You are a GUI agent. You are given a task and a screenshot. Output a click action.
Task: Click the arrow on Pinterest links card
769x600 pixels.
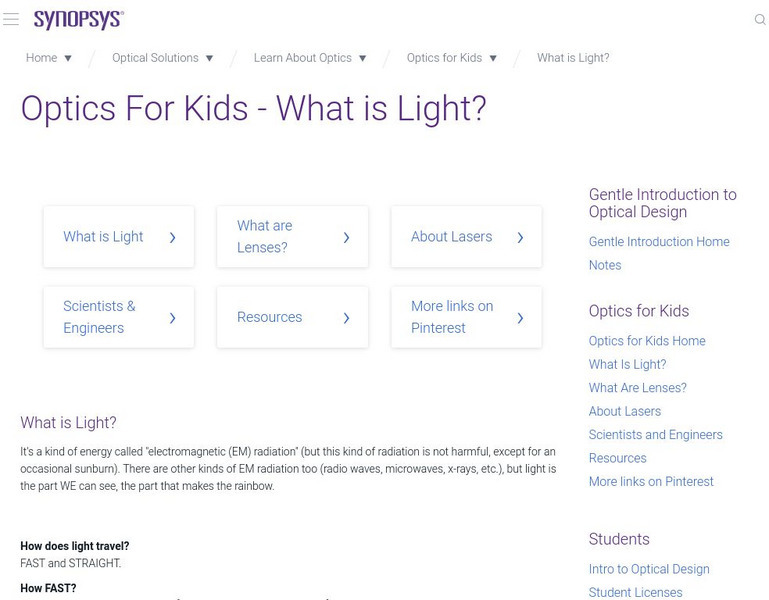[x=520, y=318]
